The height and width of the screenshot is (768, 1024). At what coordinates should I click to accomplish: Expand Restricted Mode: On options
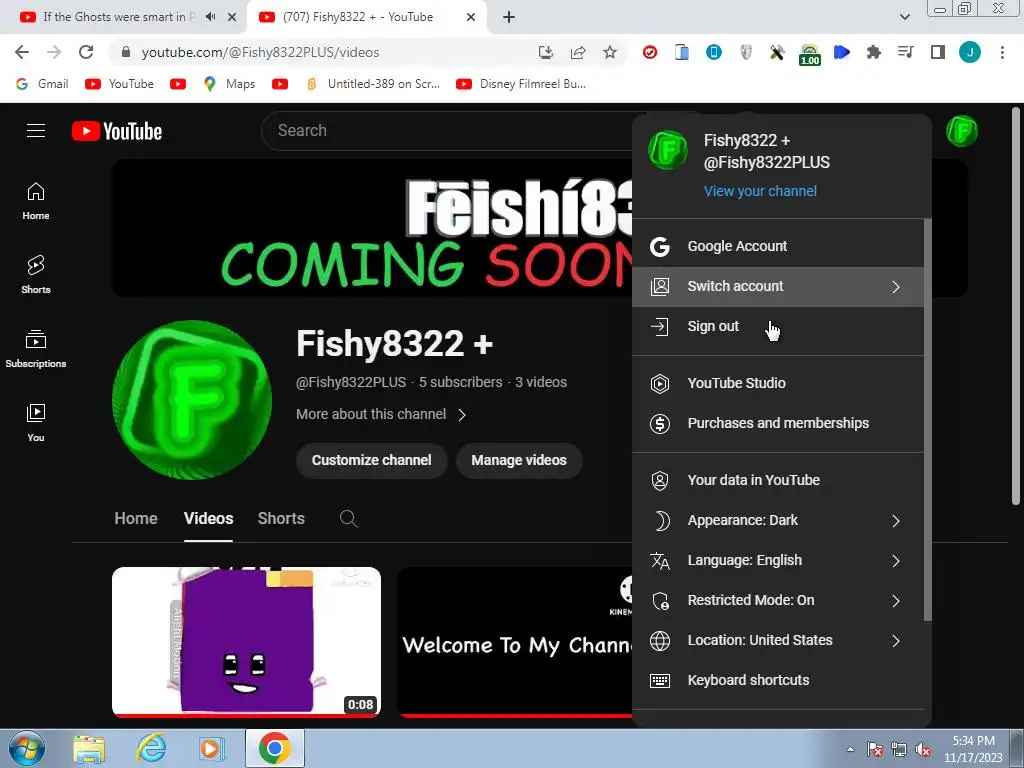click(x=778, y=601)
